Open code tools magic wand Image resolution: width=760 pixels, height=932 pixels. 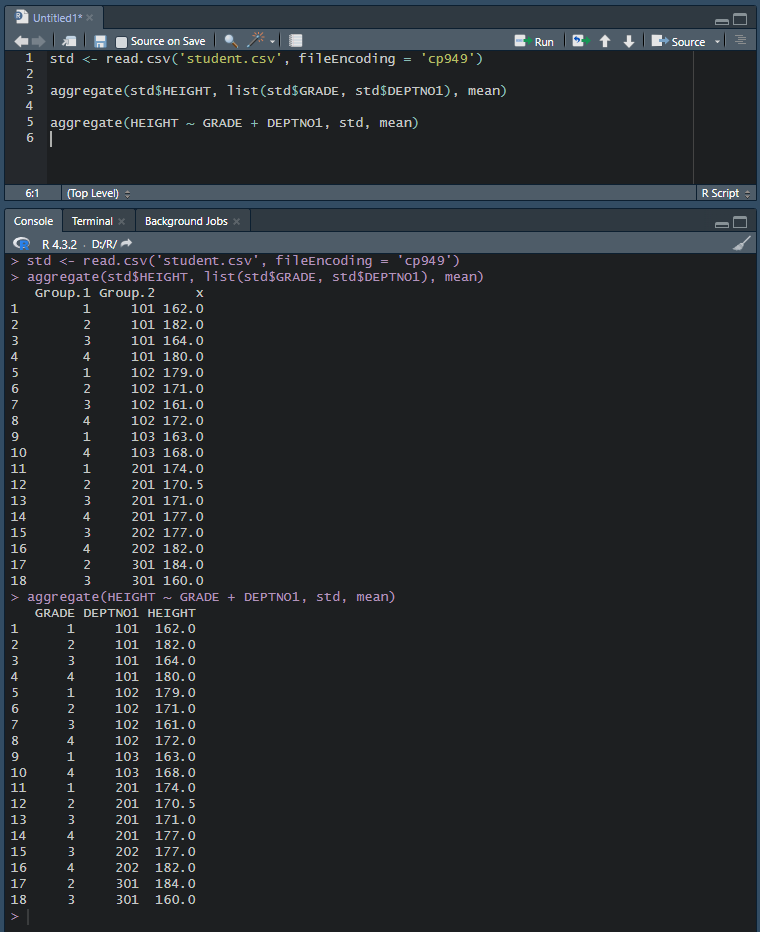click(256, 40)
